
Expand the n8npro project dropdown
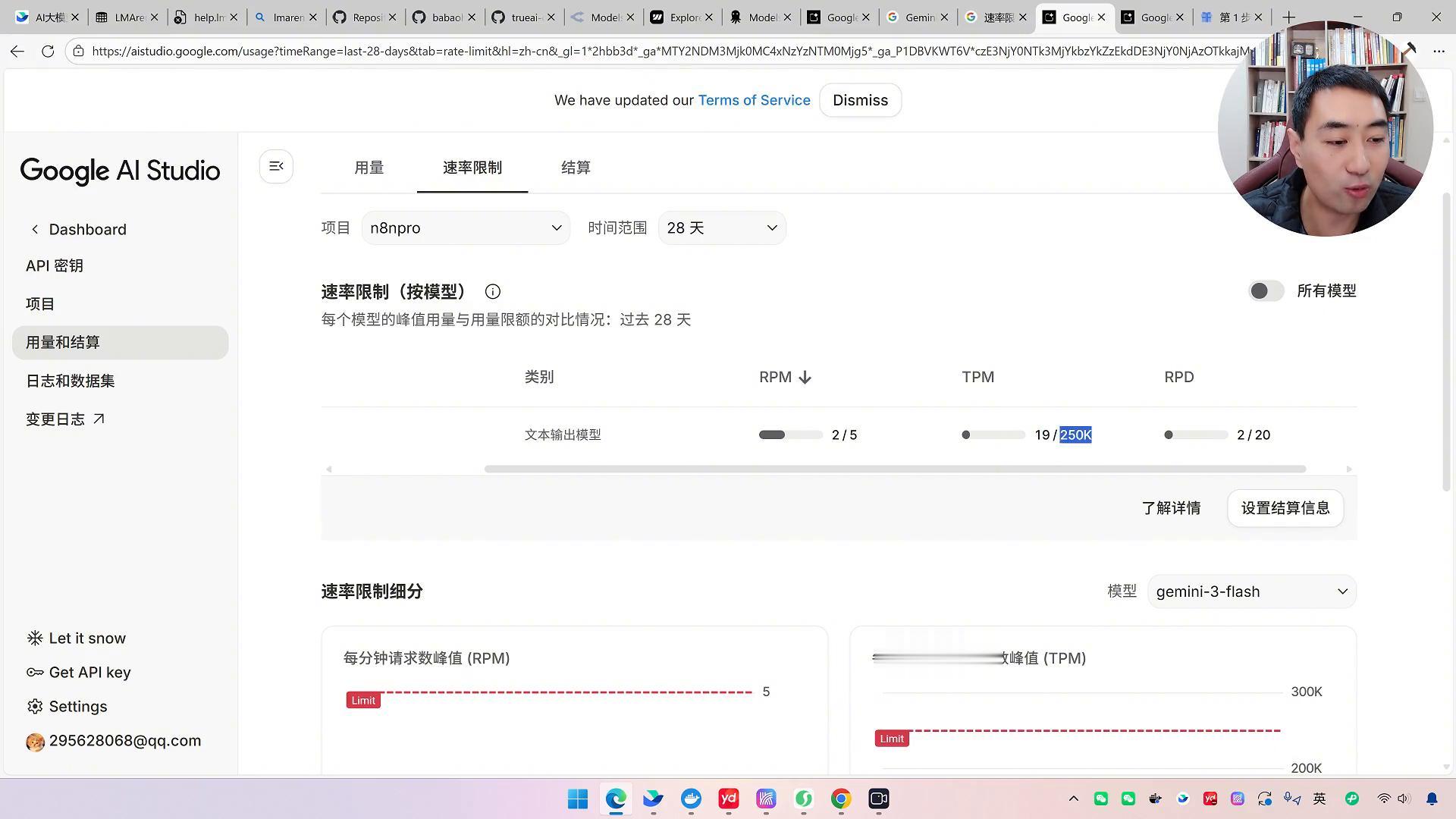(466, 228)
